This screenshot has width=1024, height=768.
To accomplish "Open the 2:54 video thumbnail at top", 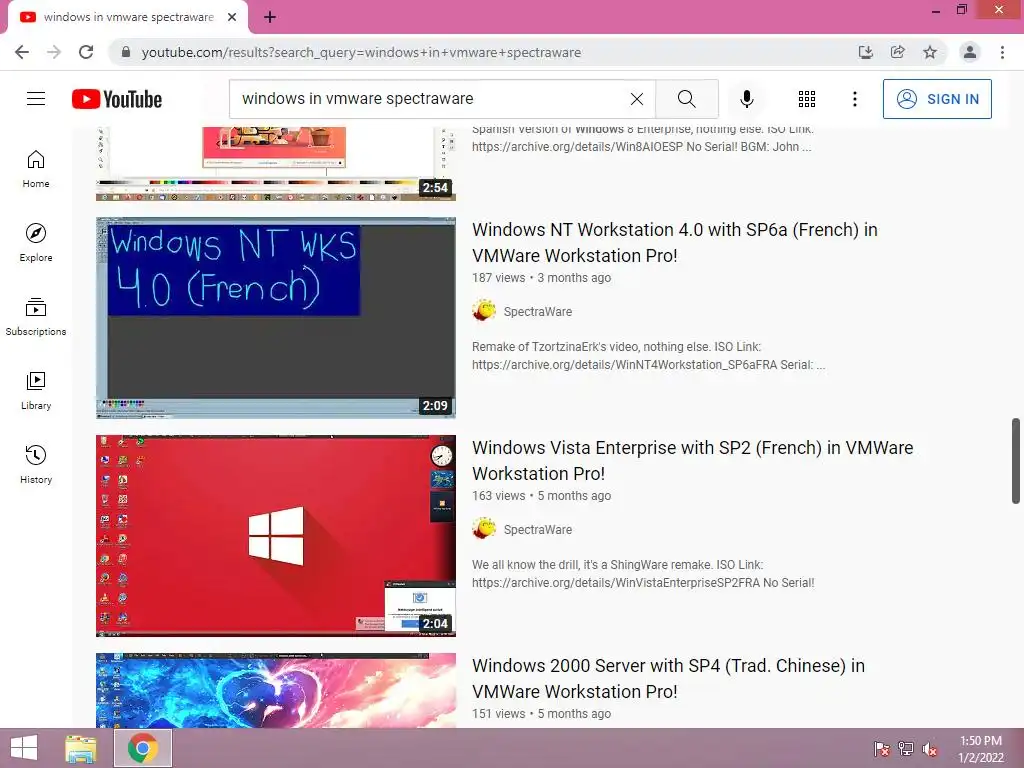I will pos(276,163).
